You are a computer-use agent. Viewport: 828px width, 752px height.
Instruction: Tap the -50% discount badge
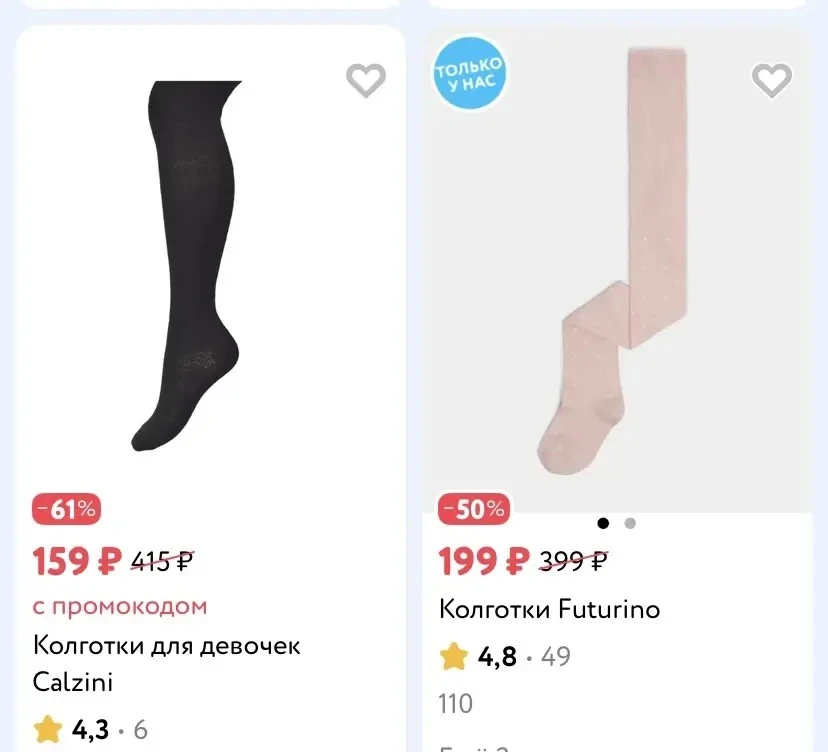pos(474,509)
